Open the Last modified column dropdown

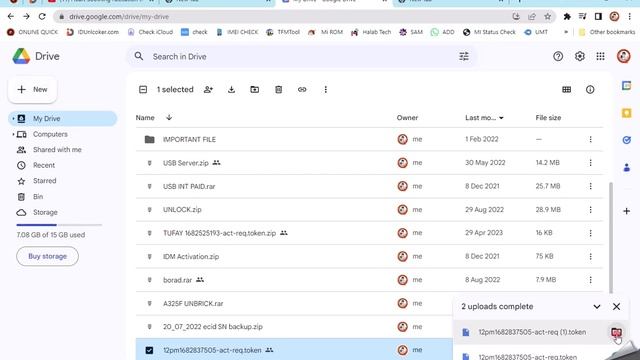501,118
